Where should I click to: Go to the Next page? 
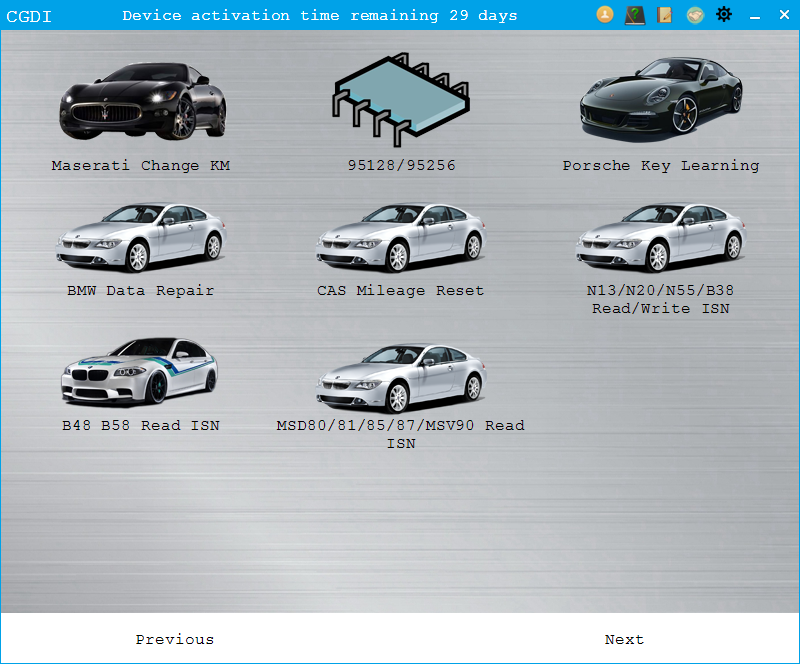[624, 639]
